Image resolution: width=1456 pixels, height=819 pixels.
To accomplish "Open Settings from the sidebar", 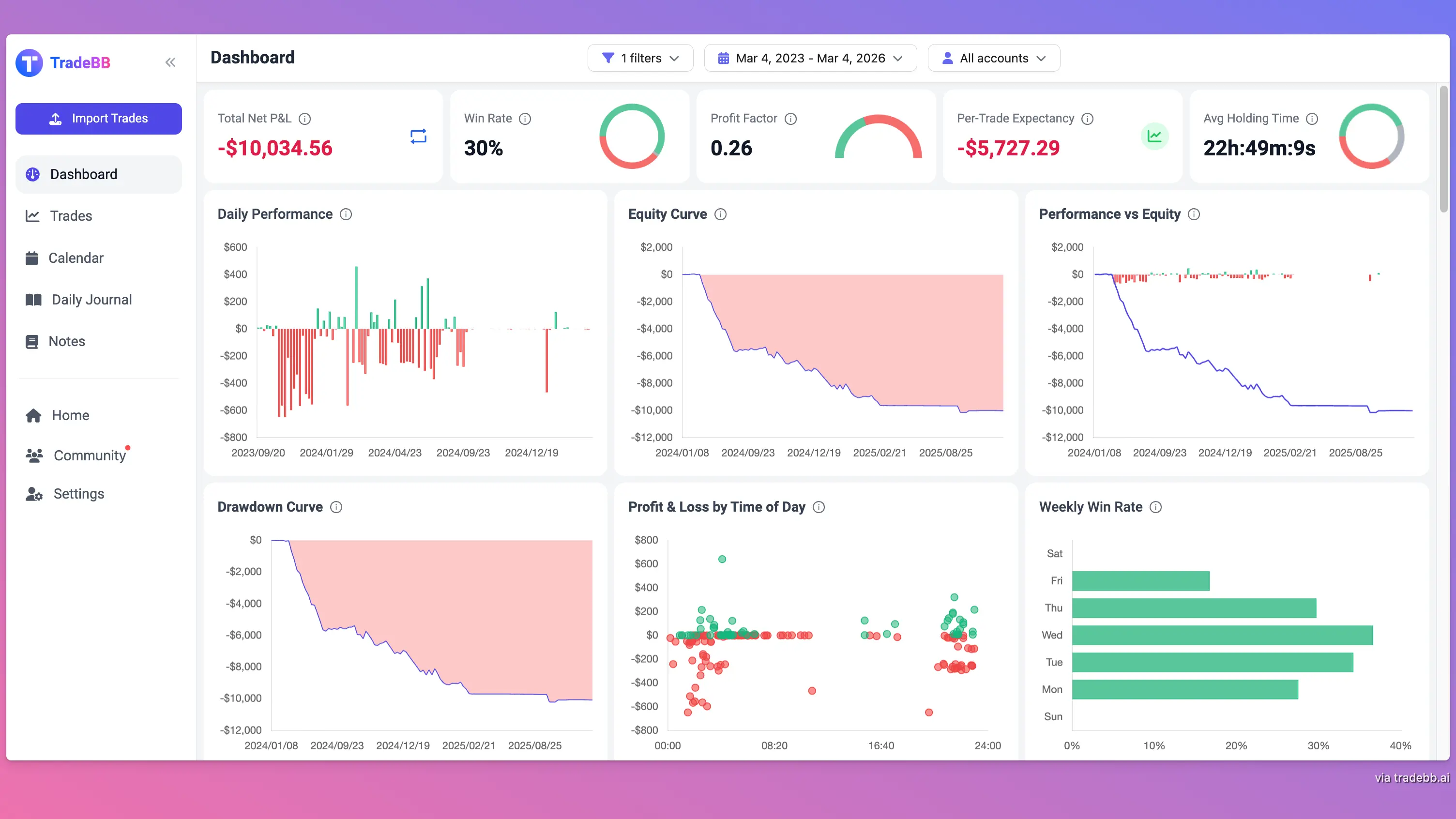I will tap(78, 493).
